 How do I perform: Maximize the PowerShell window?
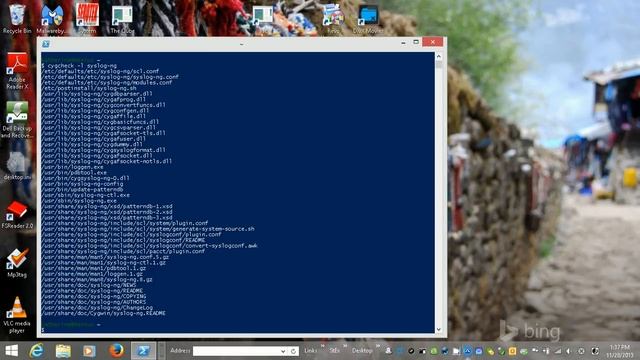click(416, 42)
